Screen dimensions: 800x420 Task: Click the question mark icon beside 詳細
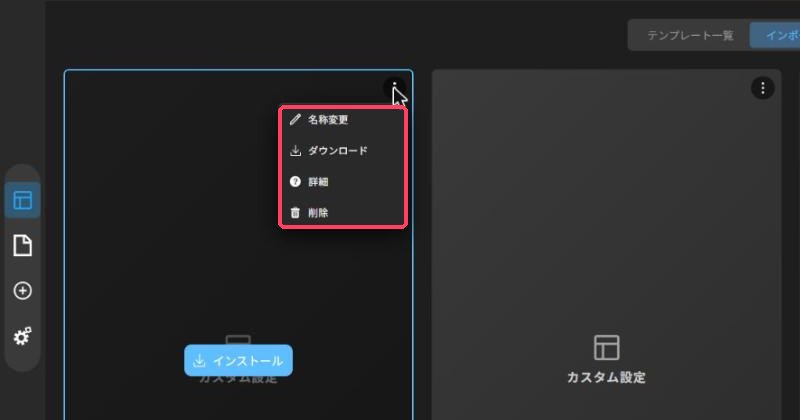click(295, 182)
